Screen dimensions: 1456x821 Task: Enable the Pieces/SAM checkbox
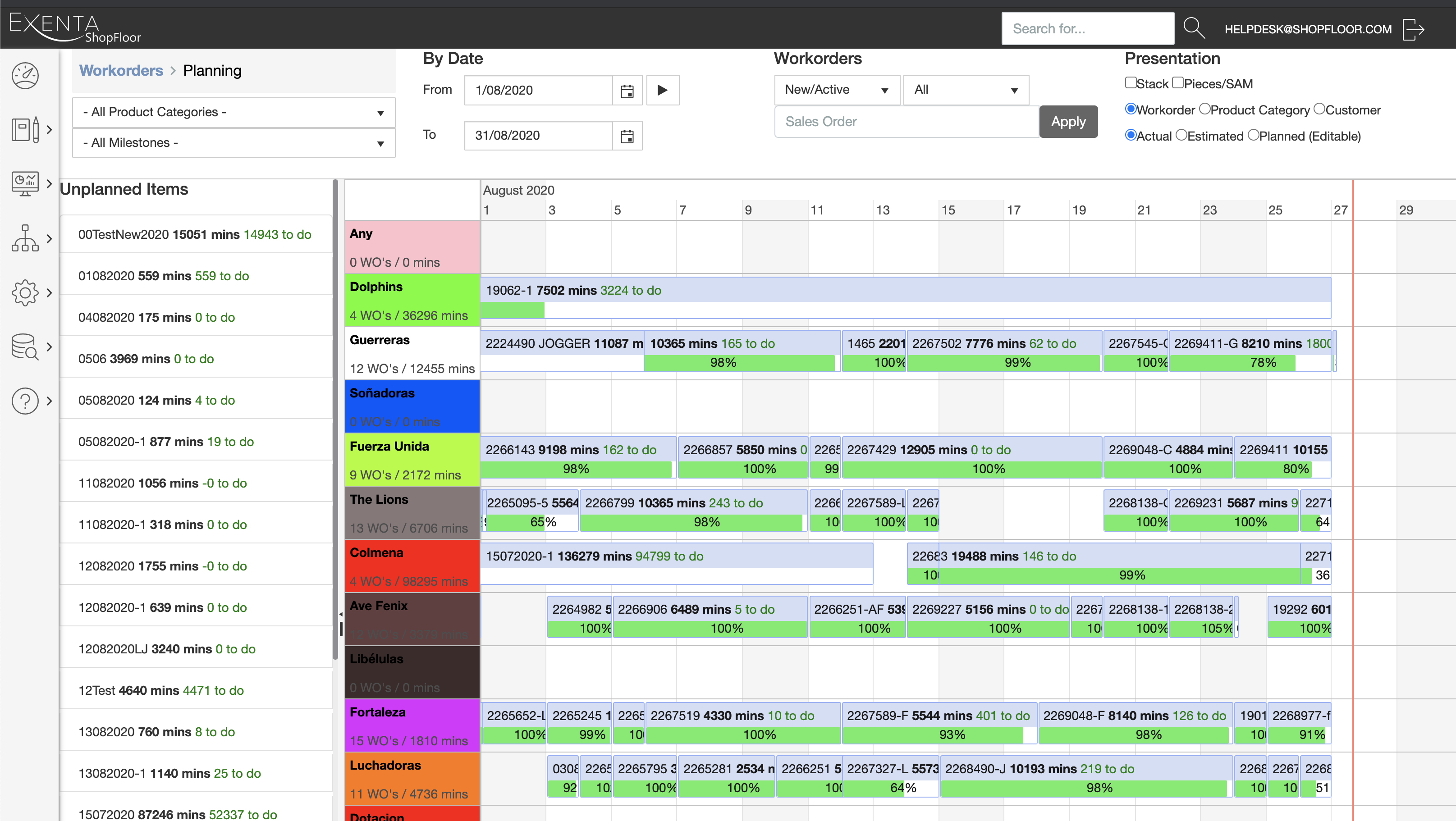(x=1178, y=83)
